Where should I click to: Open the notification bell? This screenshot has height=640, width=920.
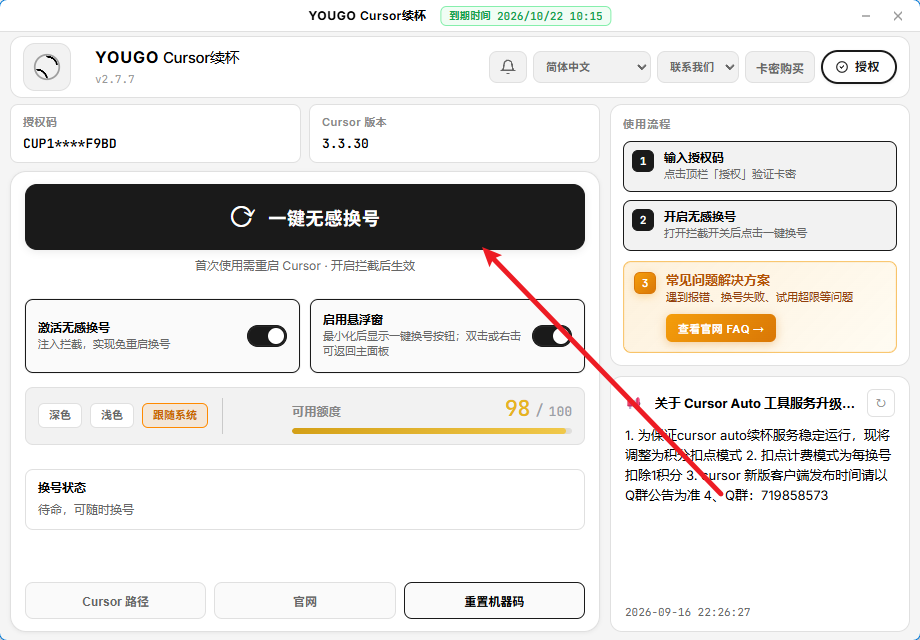[508, 67]
